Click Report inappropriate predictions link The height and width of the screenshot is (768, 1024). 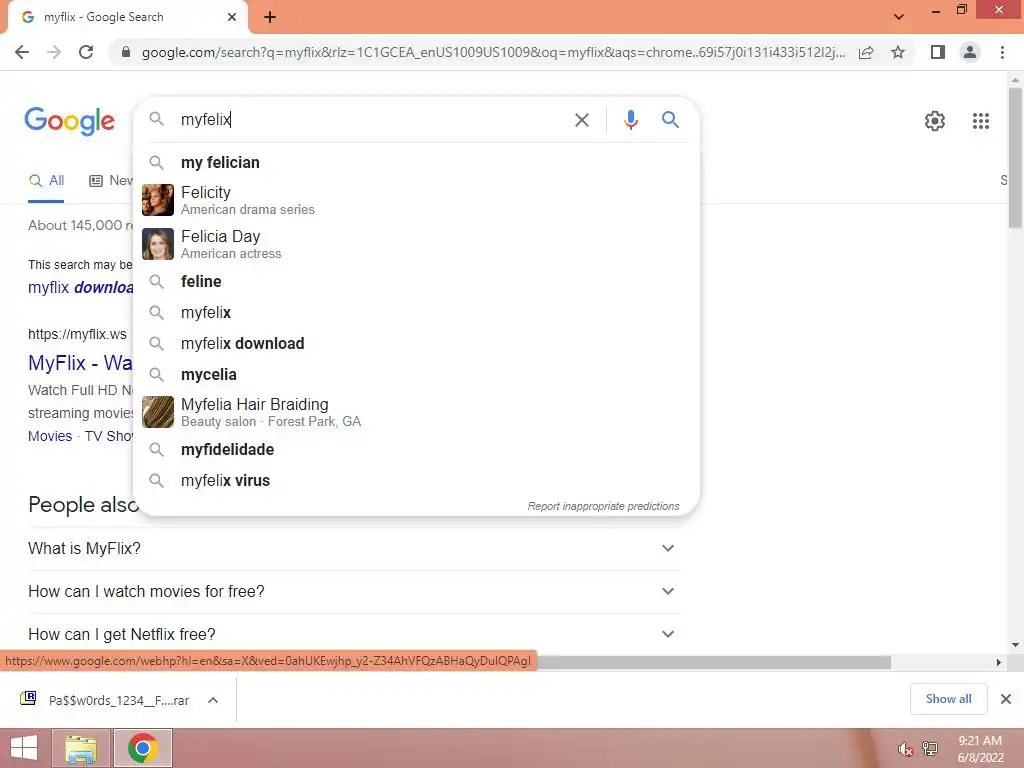(x=603, y=506)
